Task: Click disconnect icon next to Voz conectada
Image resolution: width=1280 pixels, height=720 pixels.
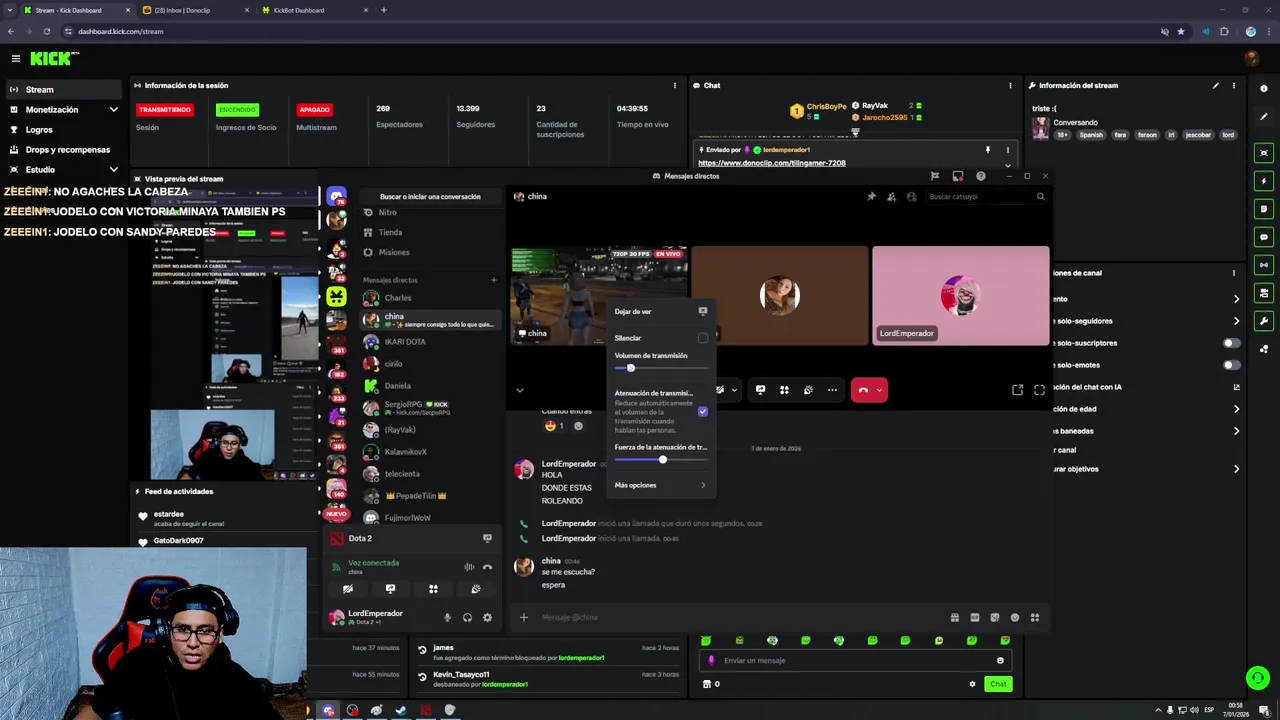Action: point(487,567)
